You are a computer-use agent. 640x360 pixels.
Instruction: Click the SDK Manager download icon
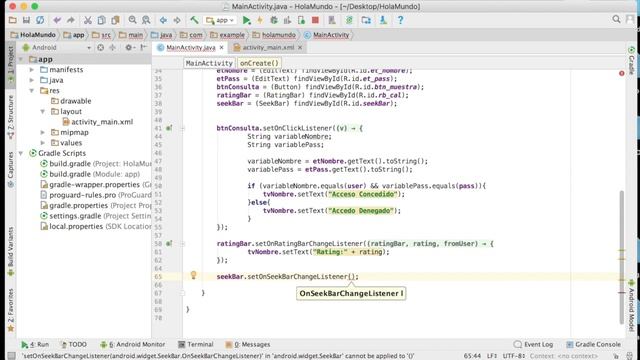383,20
